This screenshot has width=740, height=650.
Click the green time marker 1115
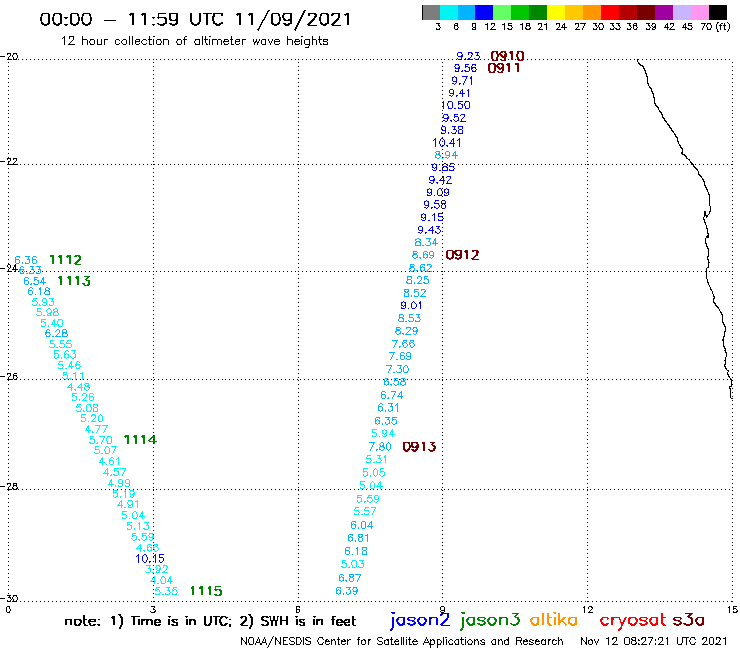coord(206,591)
